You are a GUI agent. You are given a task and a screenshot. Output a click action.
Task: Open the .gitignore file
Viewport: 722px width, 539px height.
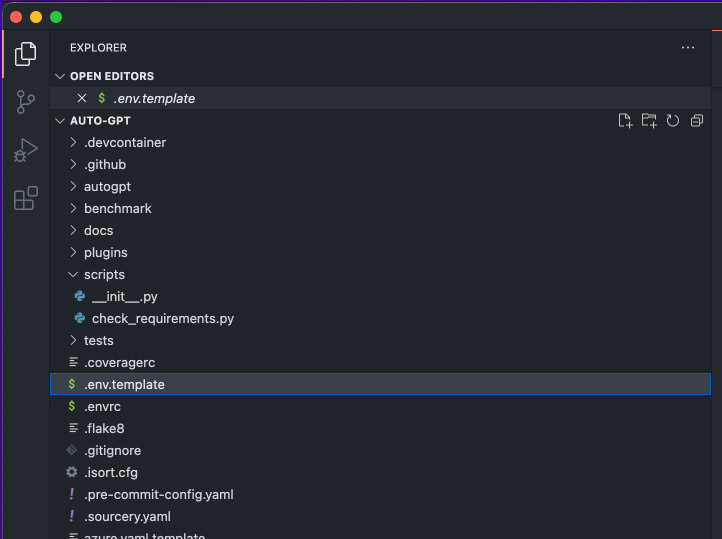pos(112,450)
